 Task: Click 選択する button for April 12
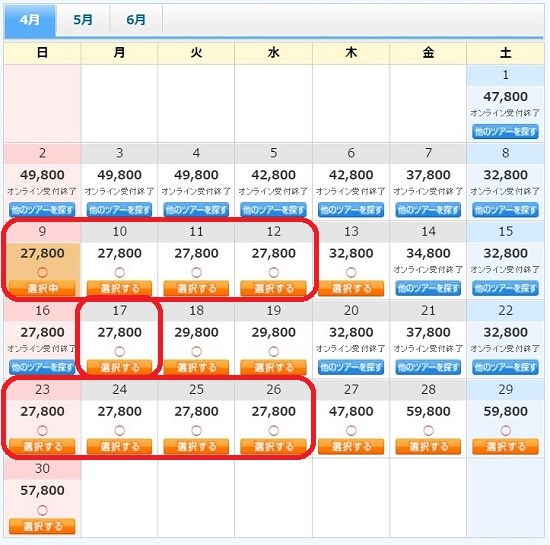(274, 288)
